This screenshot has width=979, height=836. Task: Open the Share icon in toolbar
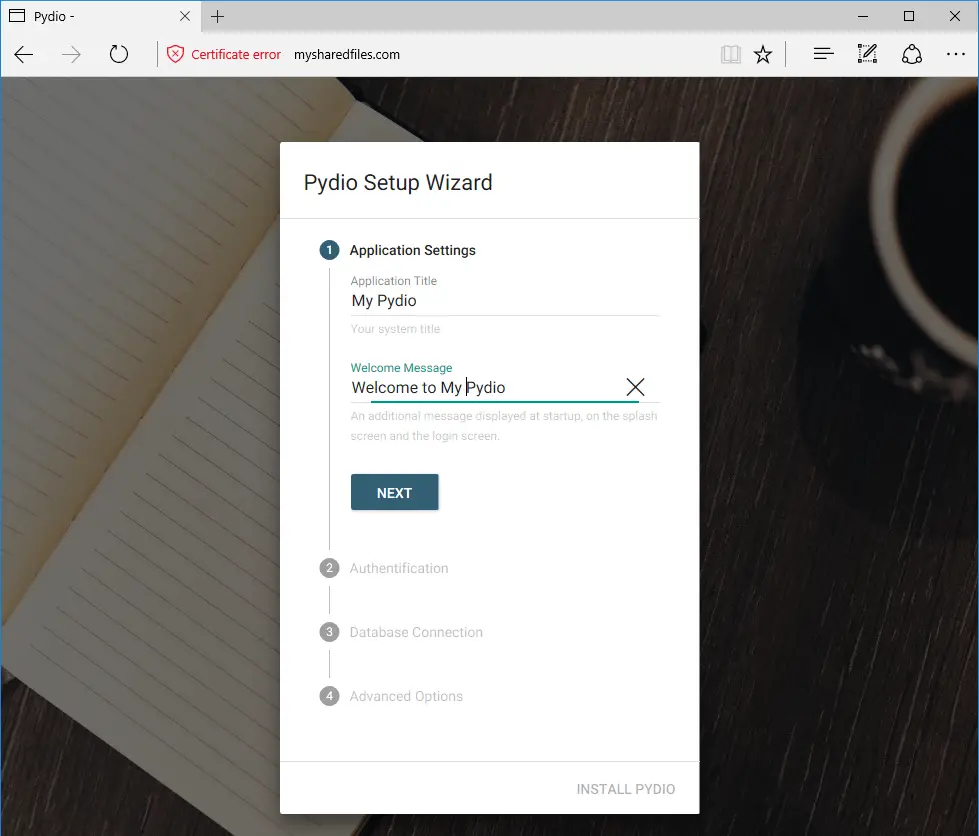coord(912,54)
